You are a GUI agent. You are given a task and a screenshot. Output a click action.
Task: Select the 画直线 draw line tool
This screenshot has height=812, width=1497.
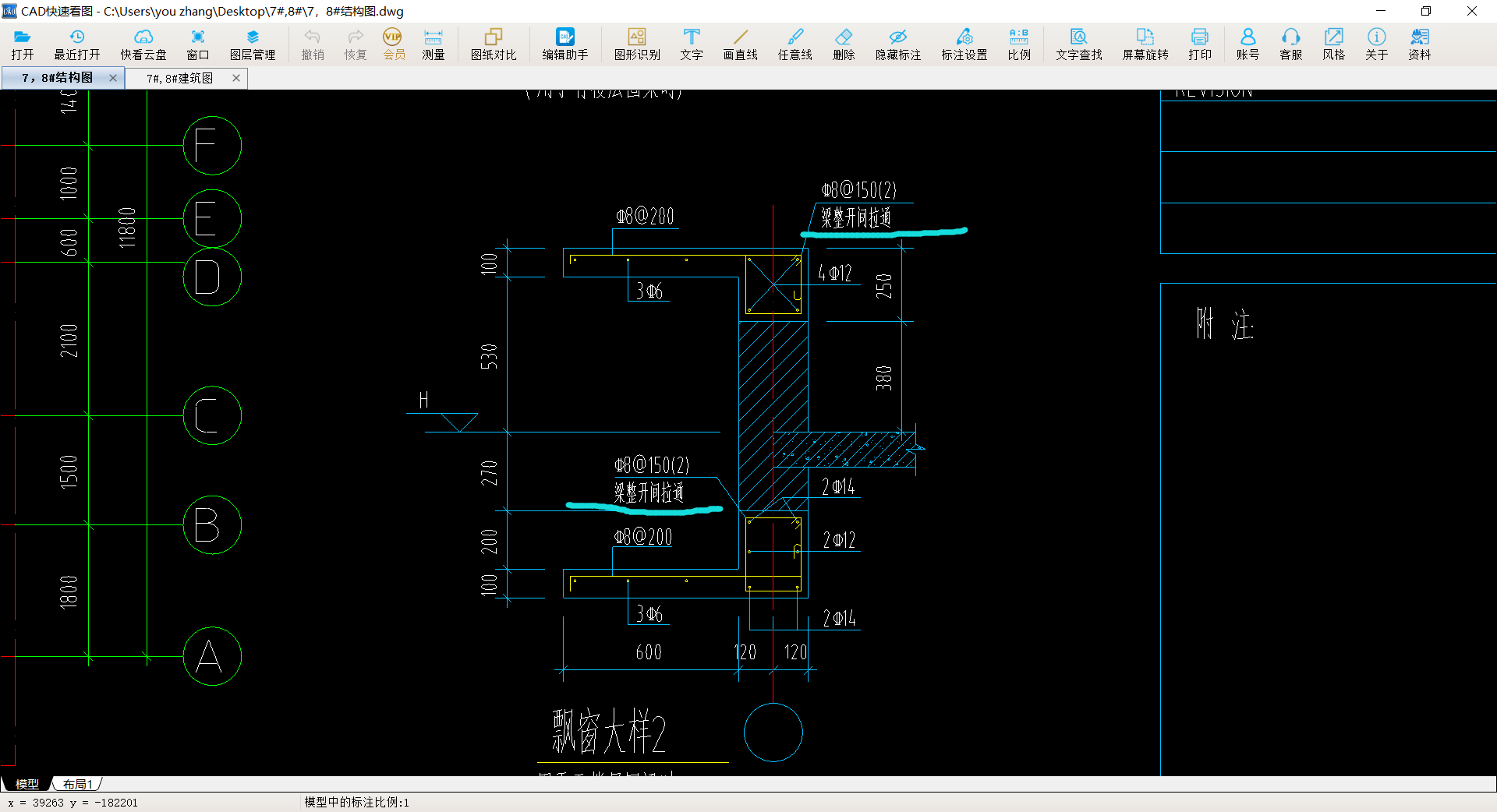click(741, 44)
